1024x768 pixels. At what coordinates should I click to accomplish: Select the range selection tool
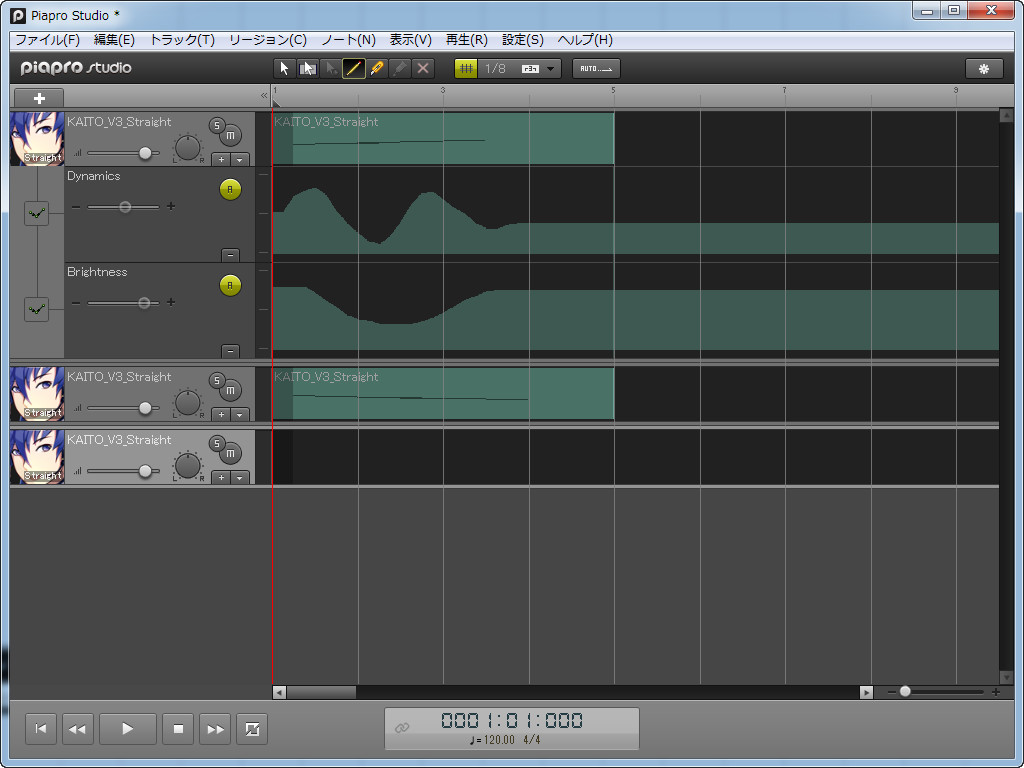coord(308,69)
